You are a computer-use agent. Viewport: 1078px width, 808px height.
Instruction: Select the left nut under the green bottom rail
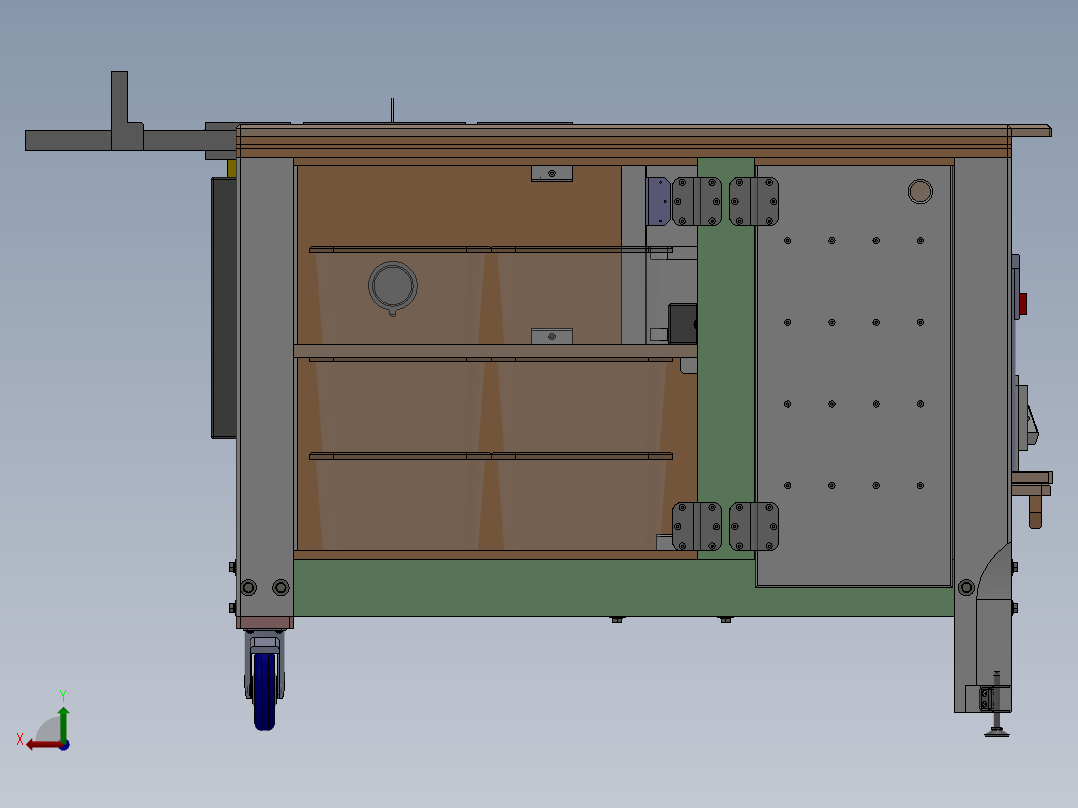617,620
